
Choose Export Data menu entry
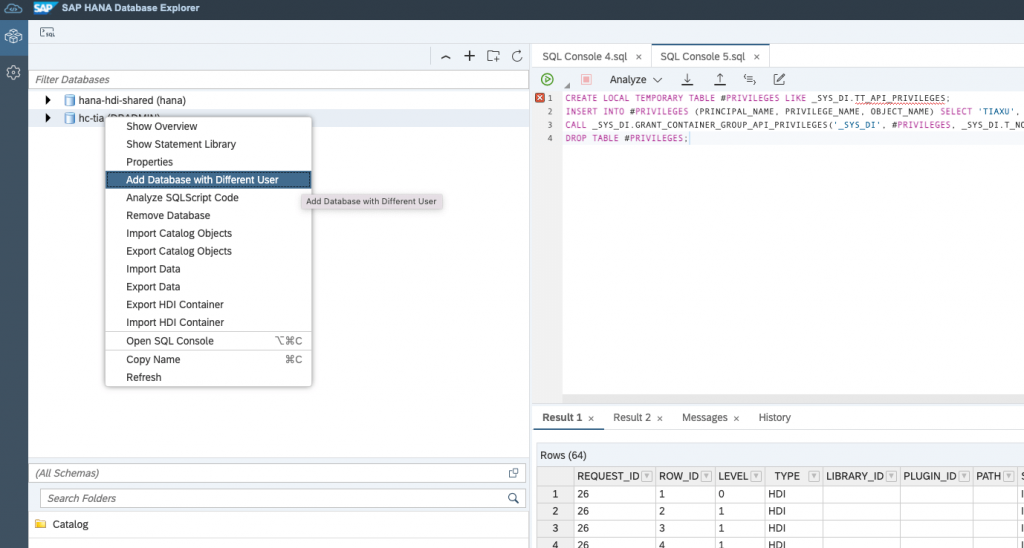208,287
